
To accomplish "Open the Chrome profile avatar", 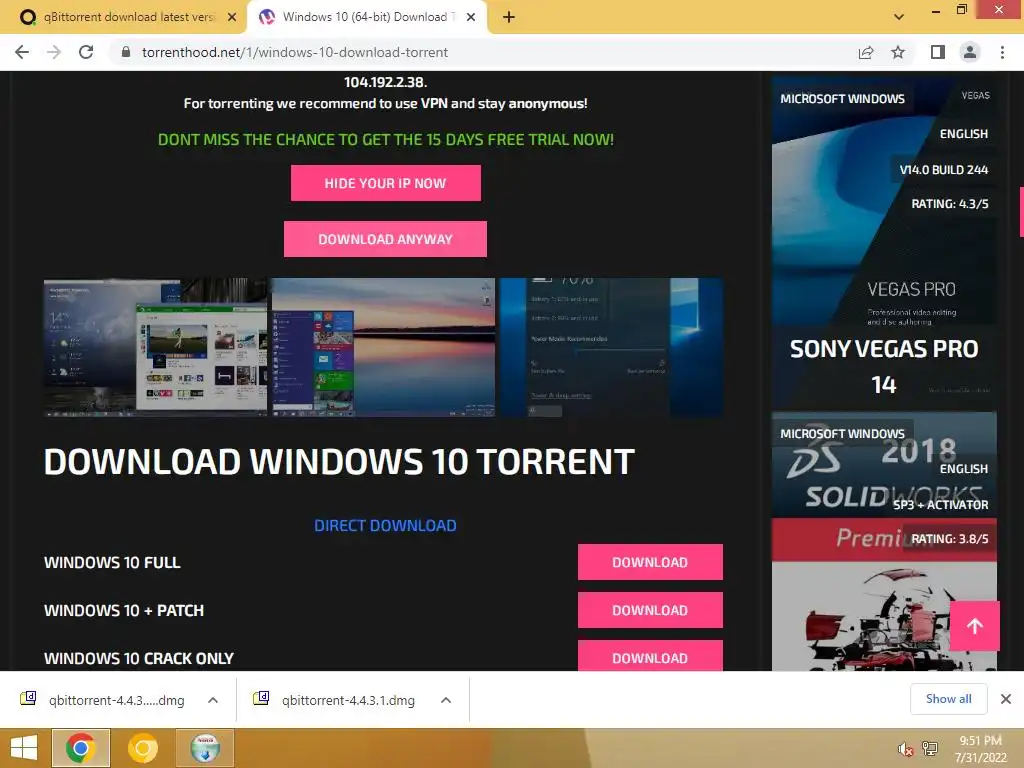I will (970, 52).
